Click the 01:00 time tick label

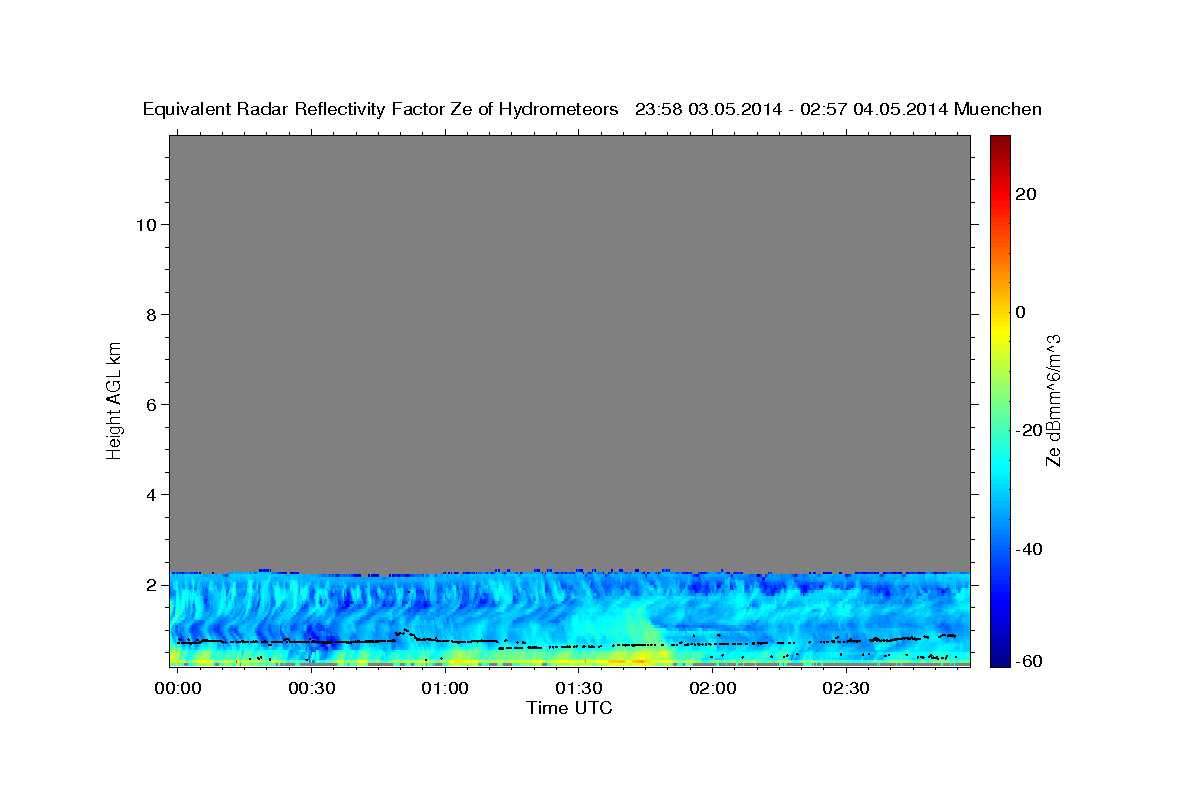click(x=445, y=689)
